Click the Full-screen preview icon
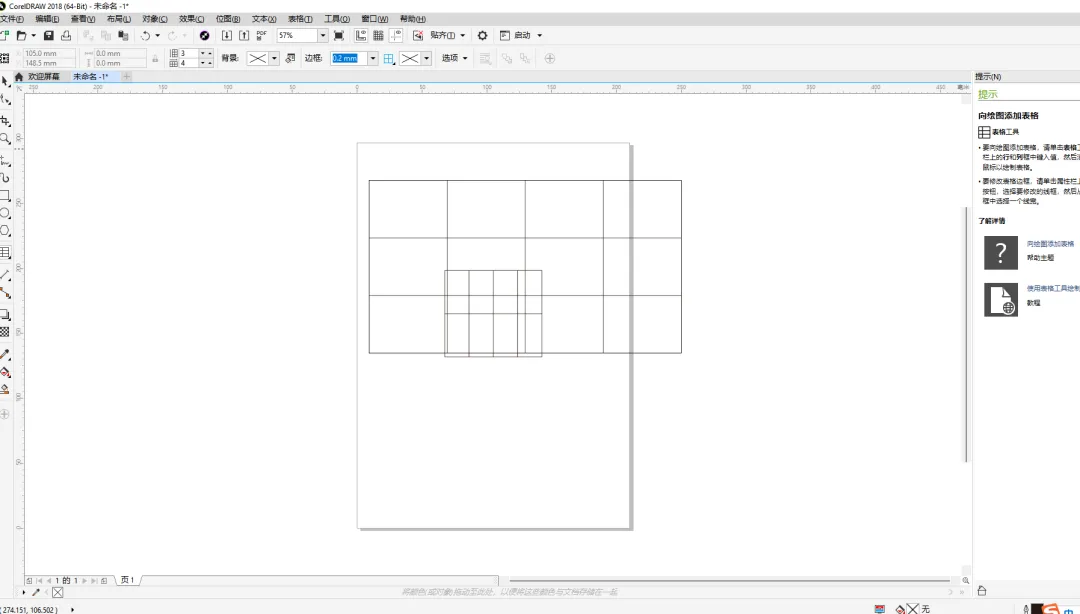 click(339, 35)
